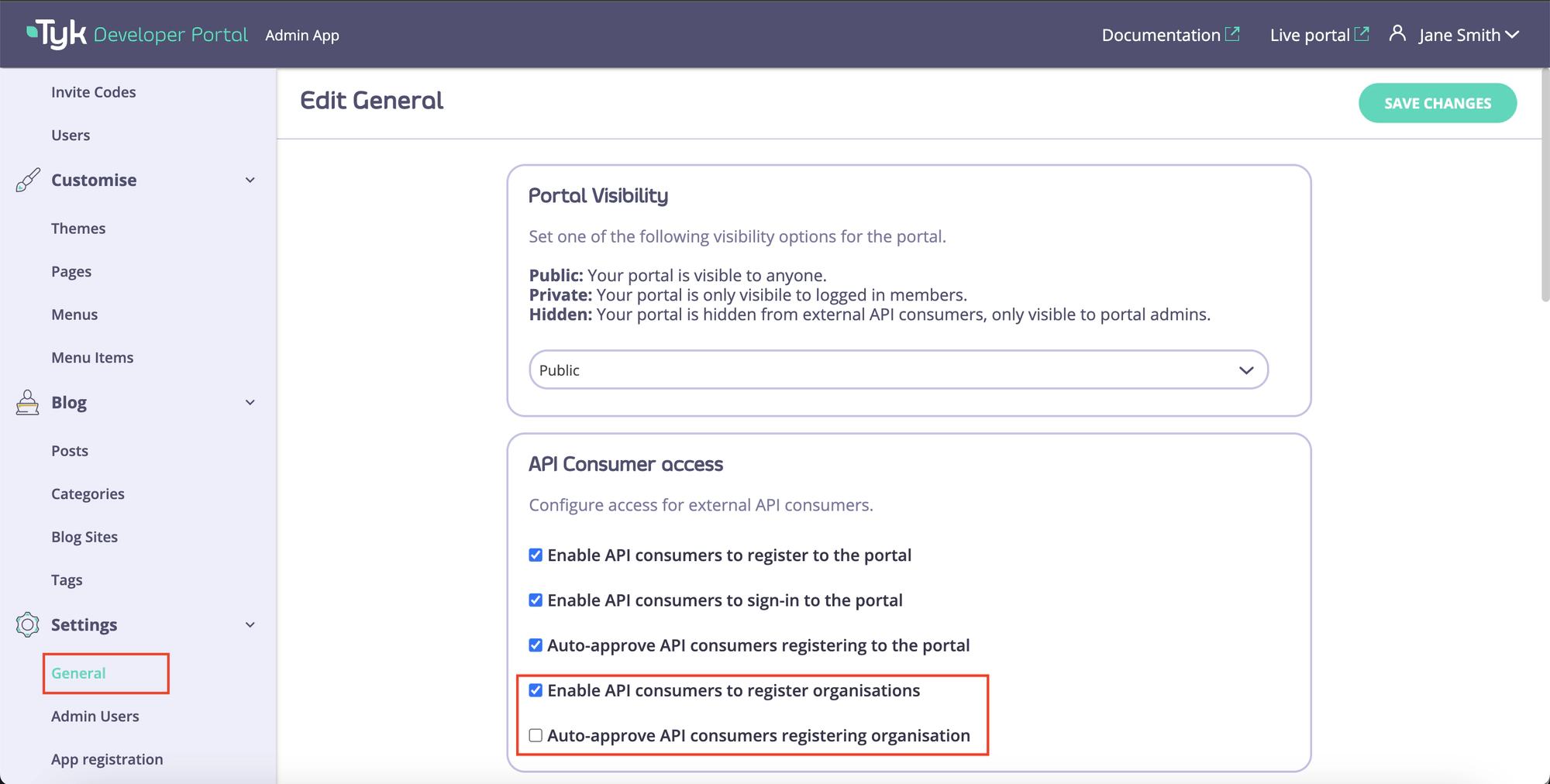
Task: Select 'Admin App' in the top bar
Action: 302,35
